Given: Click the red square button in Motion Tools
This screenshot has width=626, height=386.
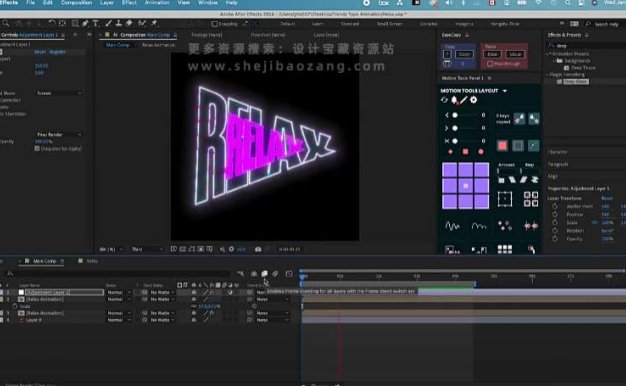Looking at the screenshot, I should 502,146.
